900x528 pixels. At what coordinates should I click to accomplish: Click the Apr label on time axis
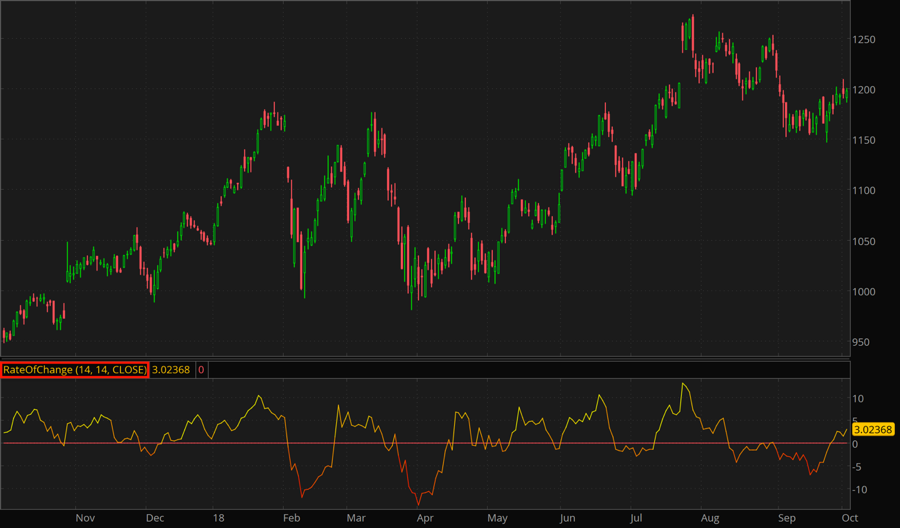[425, 519]
